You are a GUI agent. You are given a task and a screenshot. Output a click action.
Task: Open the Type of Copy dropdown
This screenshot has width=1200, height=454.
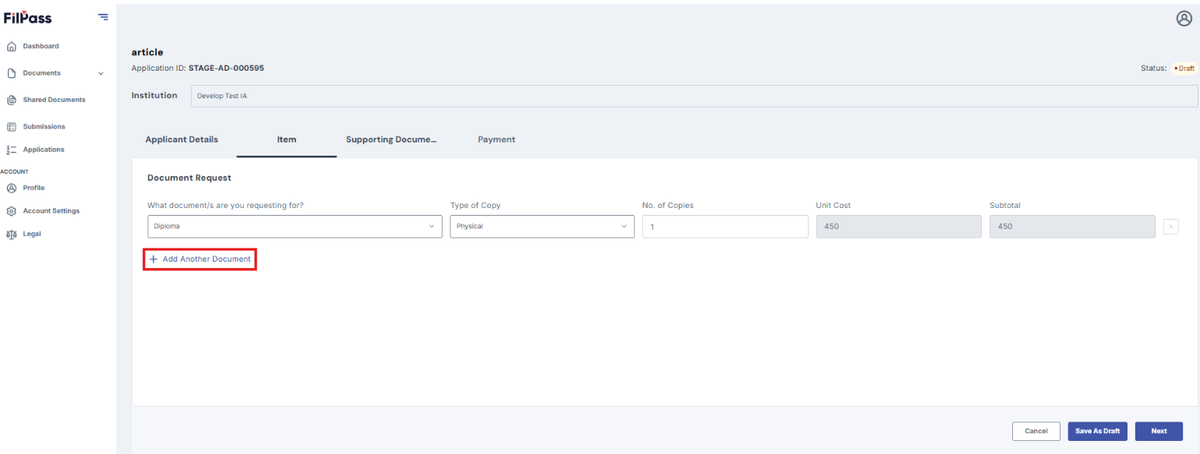542,227
